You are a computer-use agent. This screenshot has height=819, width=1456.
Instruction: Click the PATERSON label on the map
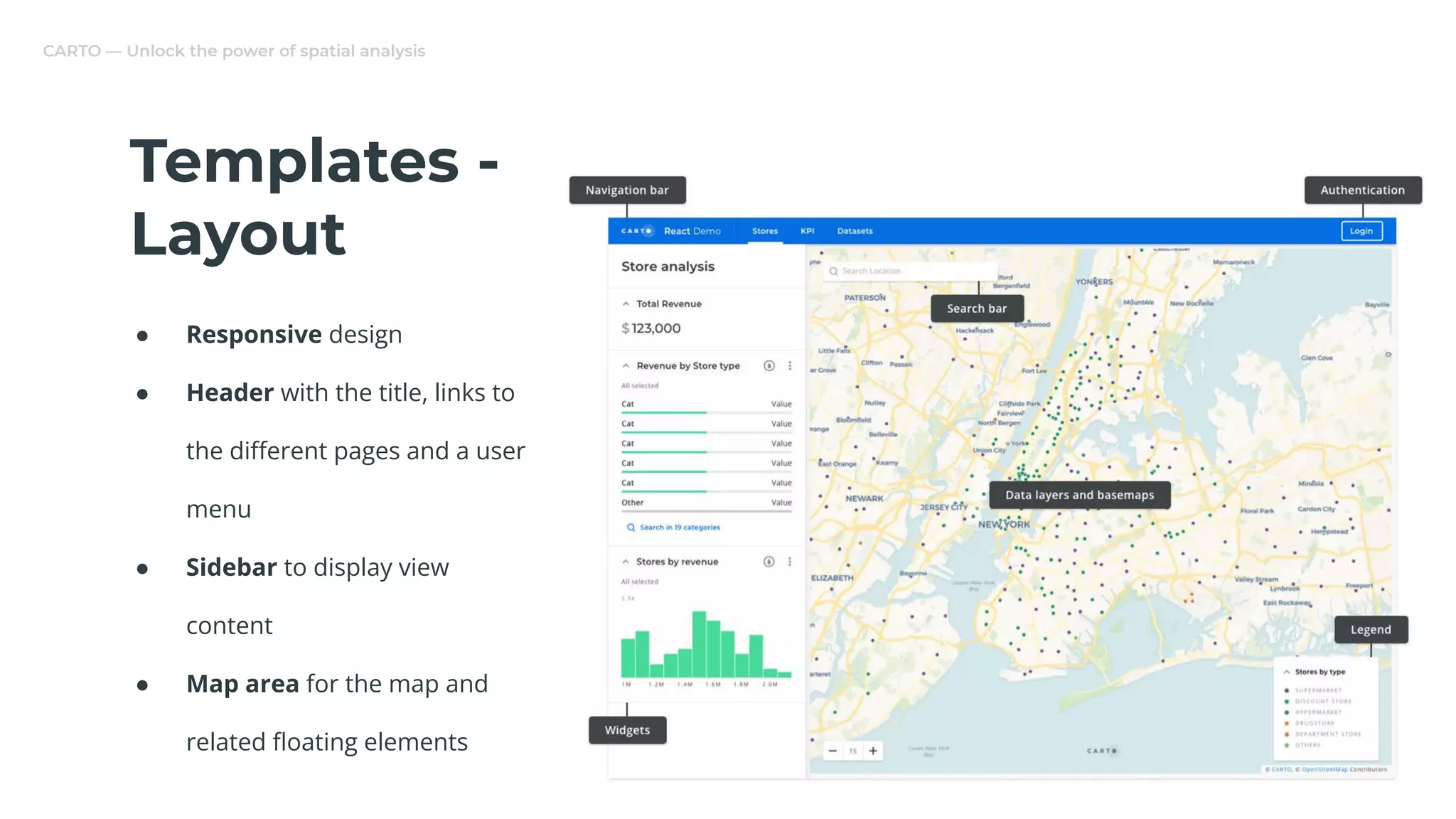coord(864,298)
